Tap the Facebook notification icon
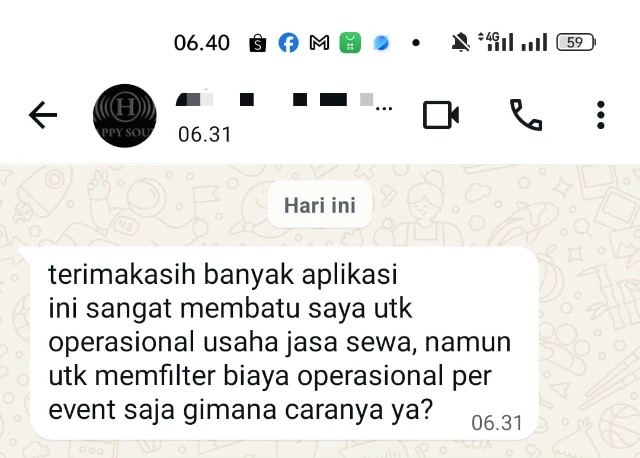This screenshot has height=458, width=640. coord(289,42)
